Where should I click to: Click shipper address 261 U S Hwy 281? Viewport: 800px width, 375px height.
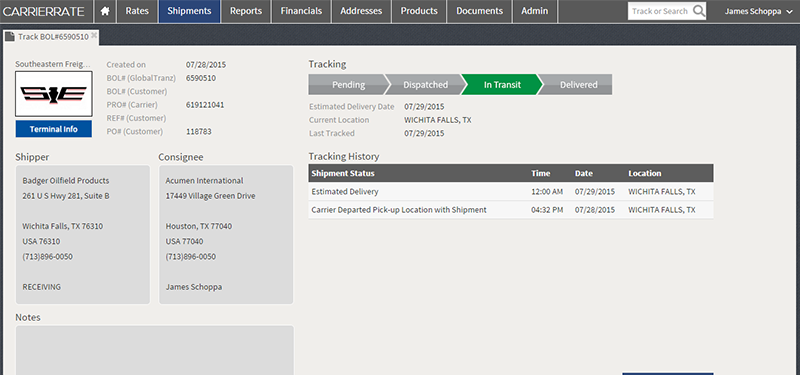click(x=66, y=196)
